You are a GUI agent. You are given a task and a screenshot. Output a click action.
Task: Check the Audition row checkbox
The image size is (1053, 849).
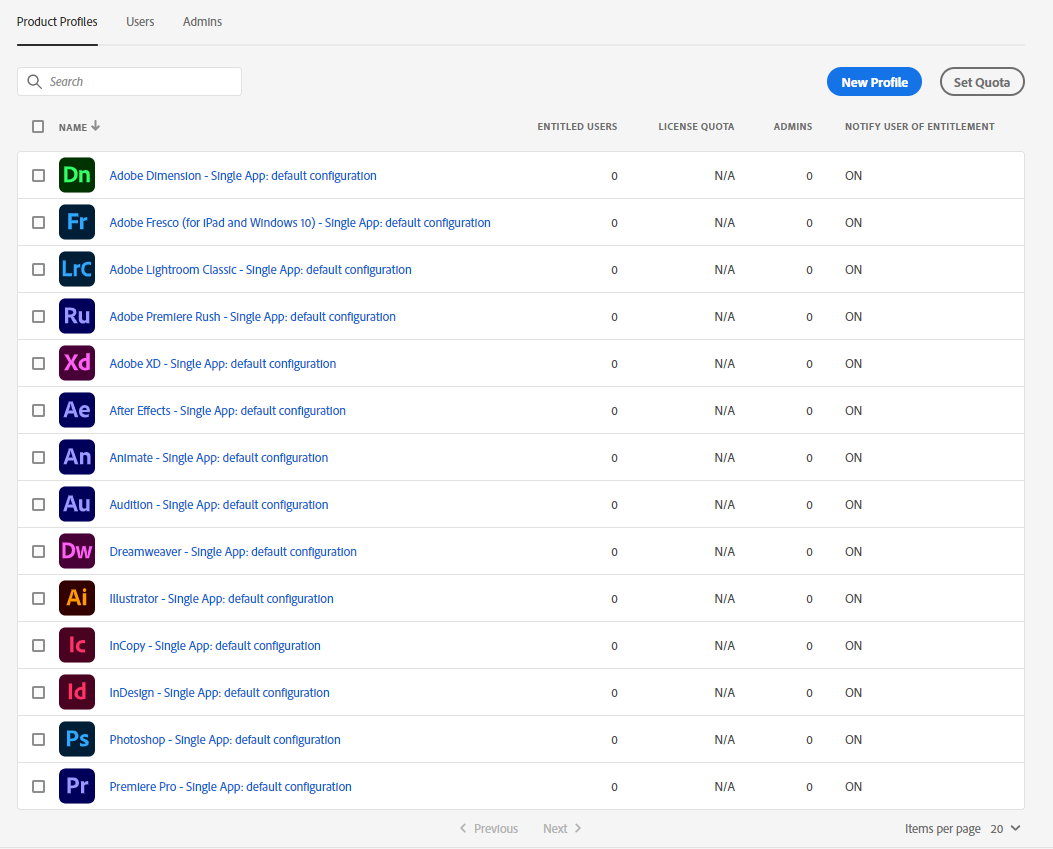tap(38, 504)
